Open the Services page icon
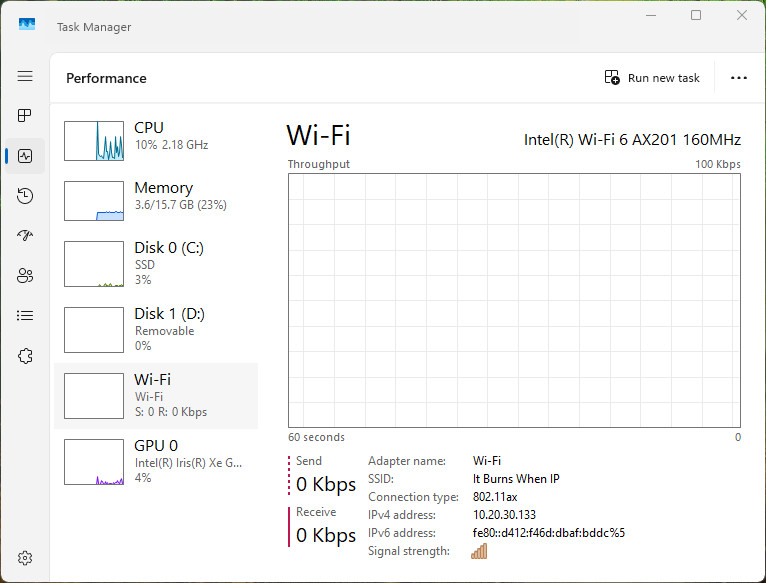Viewport: 766px width, 583px height. coord(25,356)
